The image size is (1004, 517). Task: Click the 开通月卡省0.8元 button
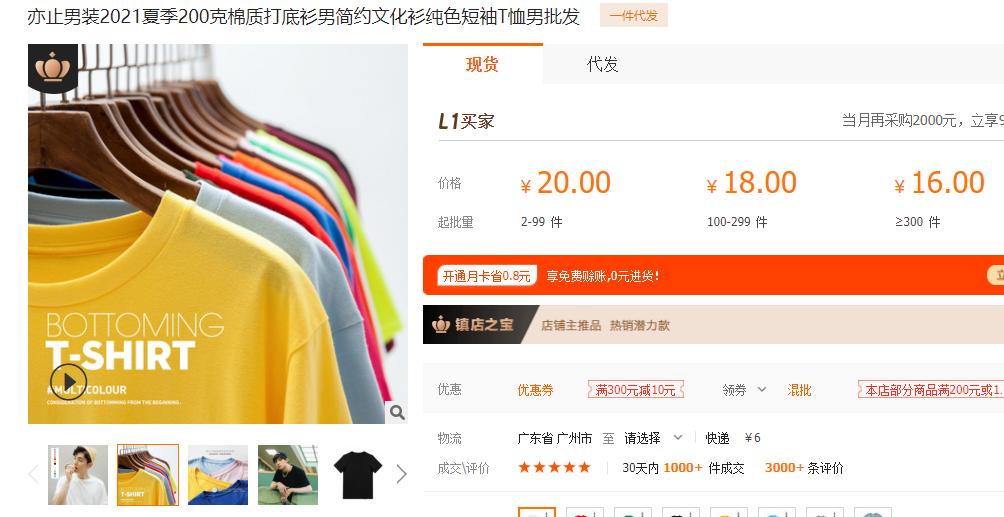pos(487,276)
